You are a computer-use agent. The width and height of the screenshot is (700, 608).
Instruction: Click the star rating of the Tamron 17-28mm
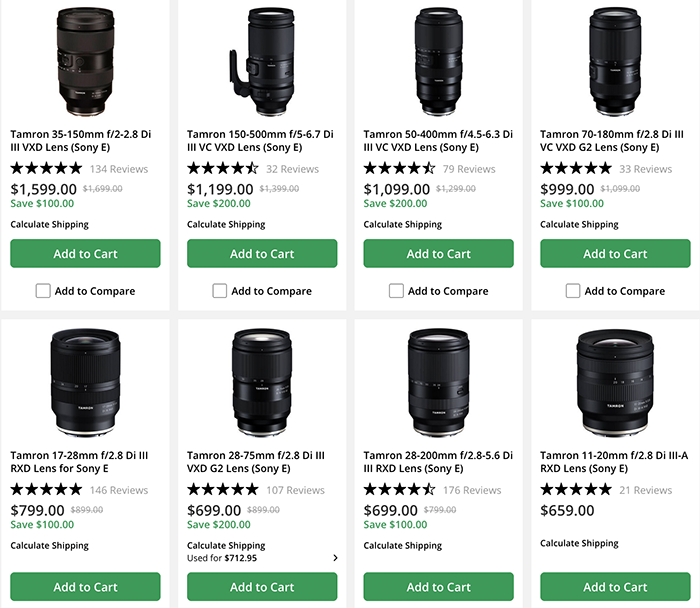46,490
